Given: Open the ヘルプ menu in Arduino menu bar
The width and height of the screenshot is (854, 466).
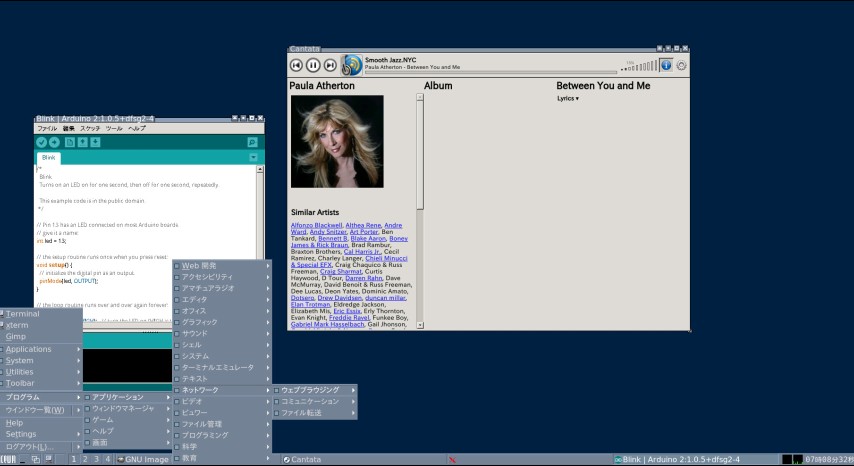Looking at the screenshot, I should [137, 128].
